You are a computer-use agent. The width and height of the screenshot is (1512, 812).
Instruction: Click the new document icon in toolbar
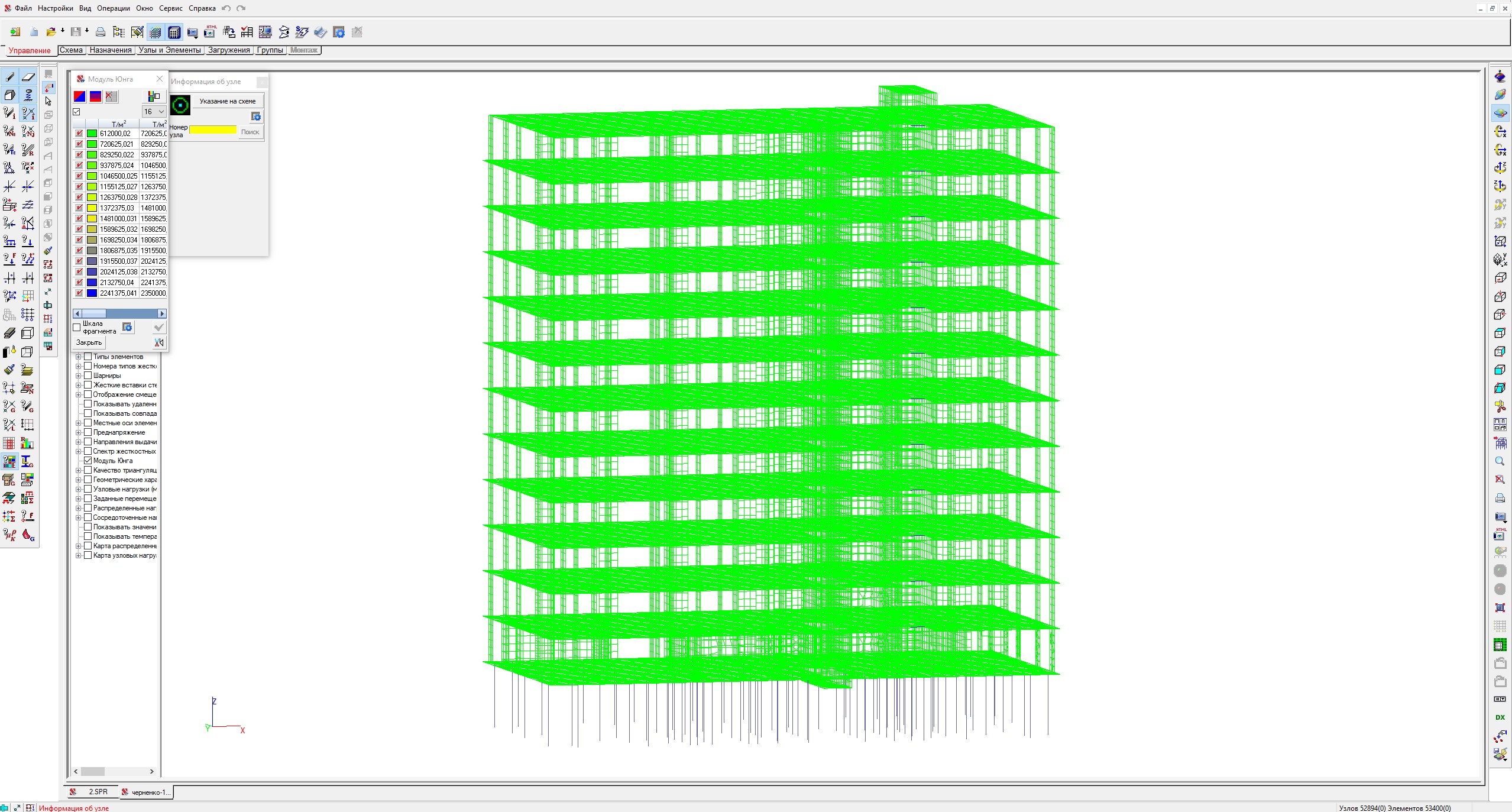click(x=34, y=33)
